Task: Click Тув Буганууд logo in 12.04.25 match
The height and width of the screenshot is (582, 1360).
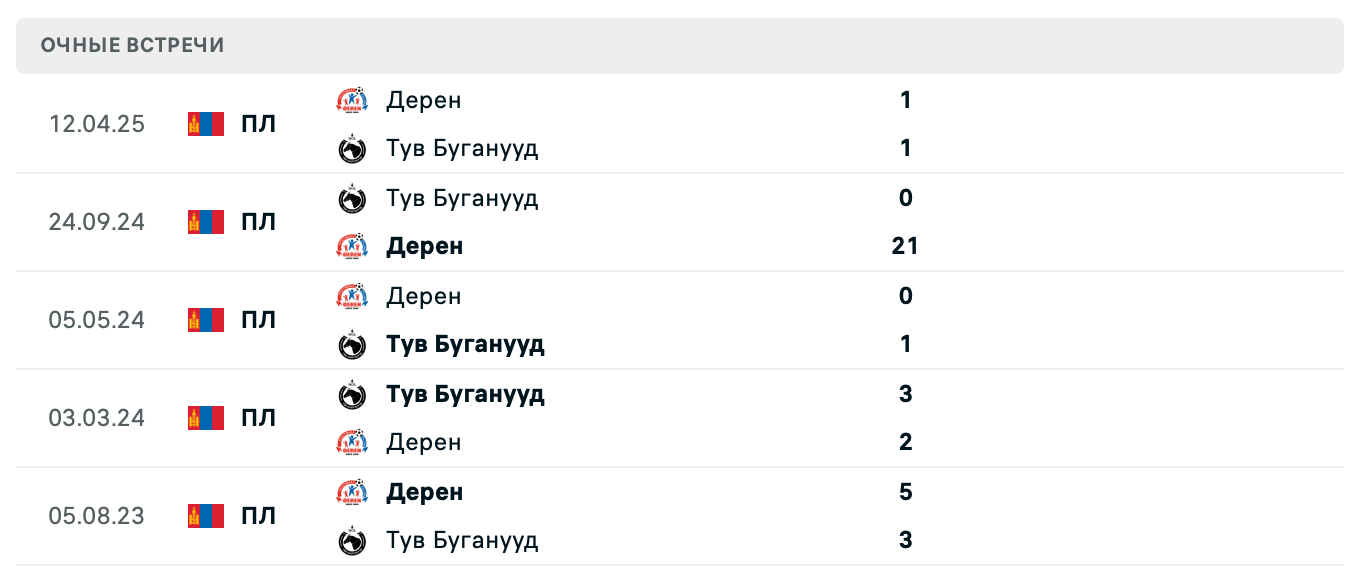Action: click(352, 149)
